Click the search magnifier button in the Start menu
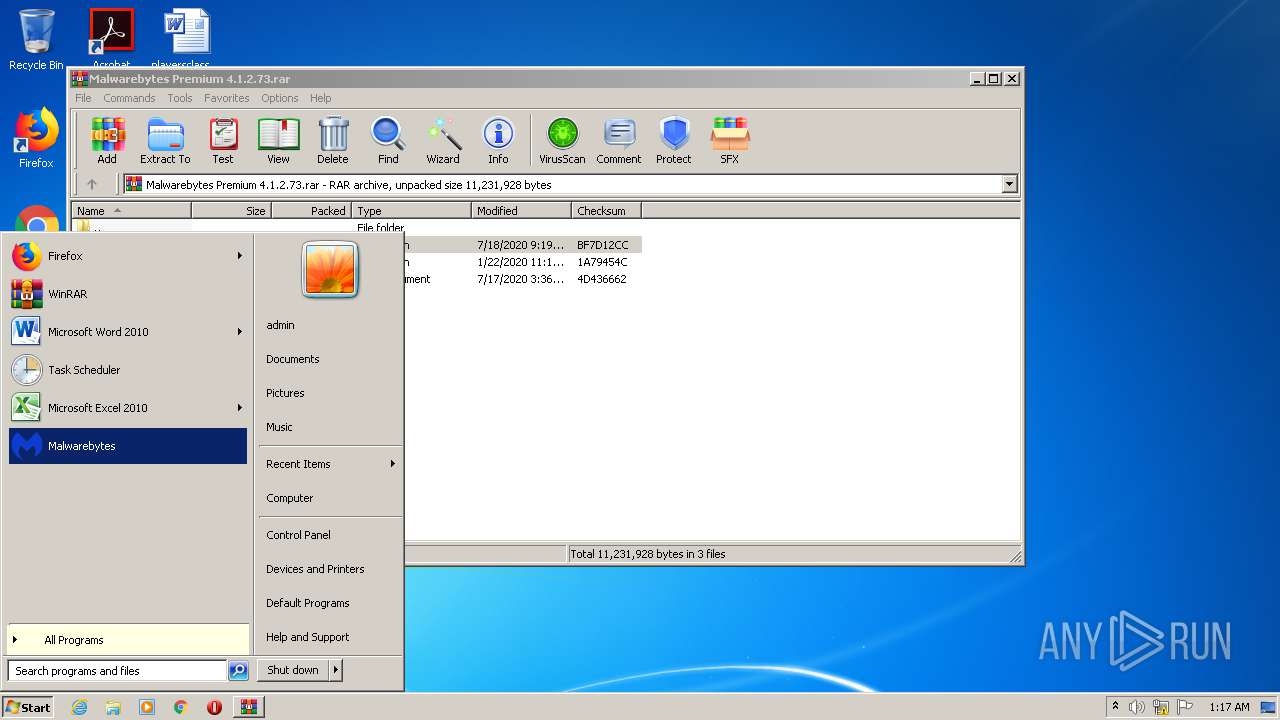Image resolution: width=1280 pixels, height=720 pixels. [238, 671]
